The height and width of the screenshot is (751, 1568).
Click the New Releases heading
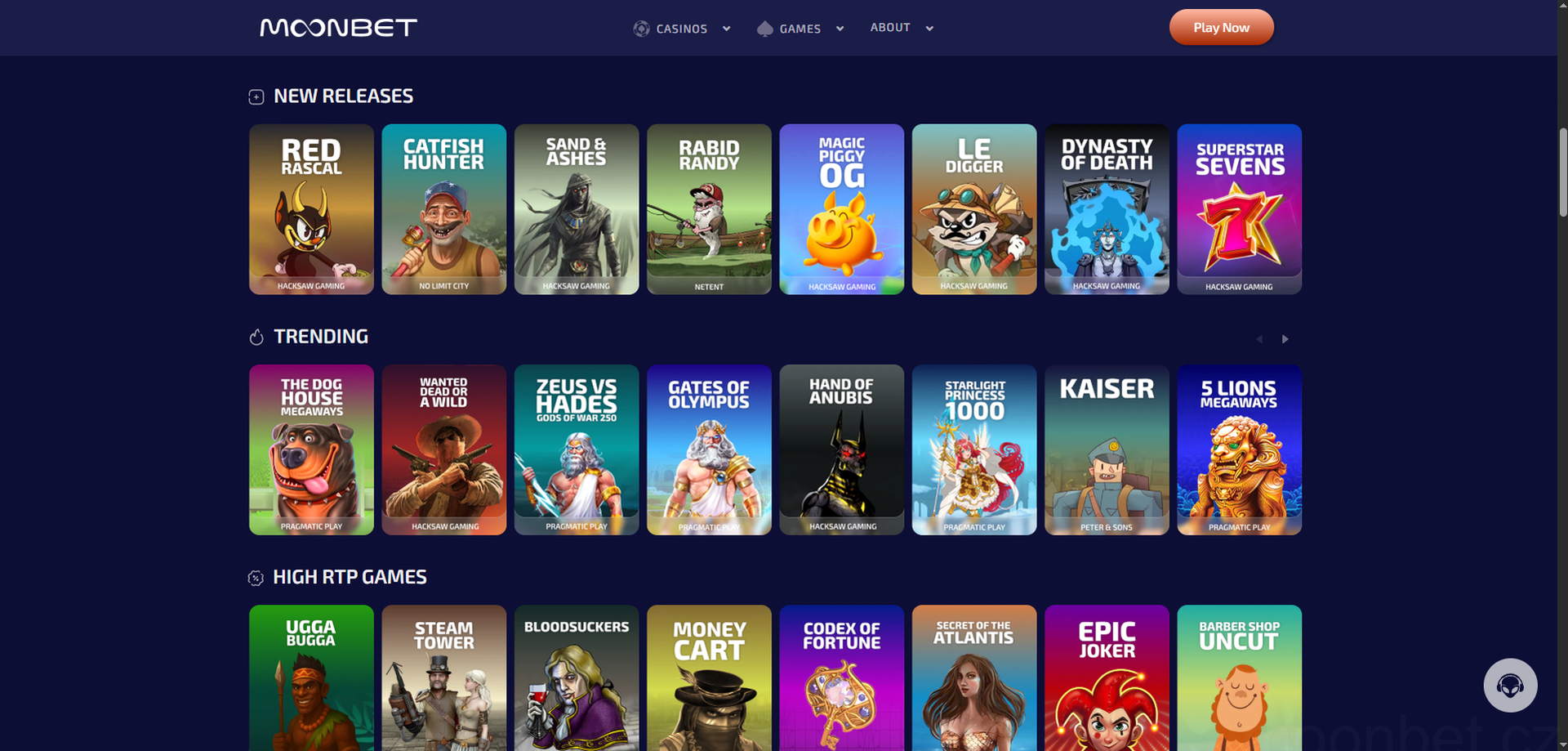[343, 96]
